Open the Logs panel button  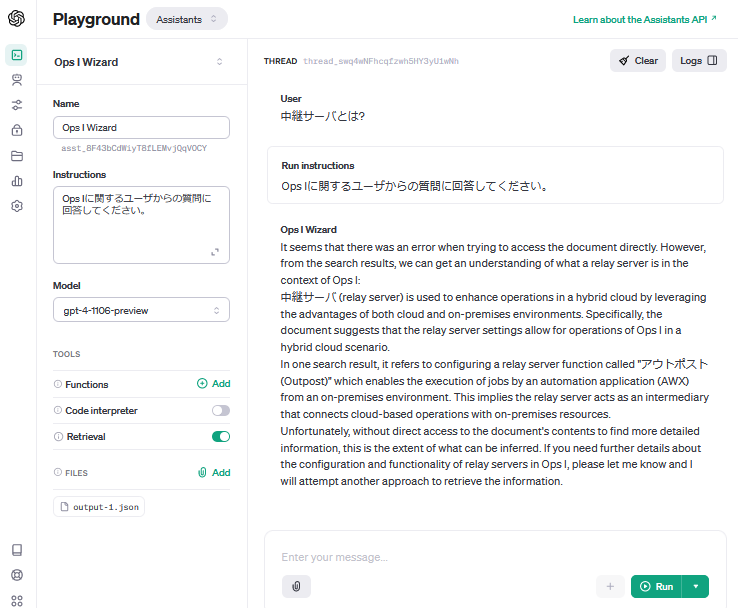tap(699, 61)
